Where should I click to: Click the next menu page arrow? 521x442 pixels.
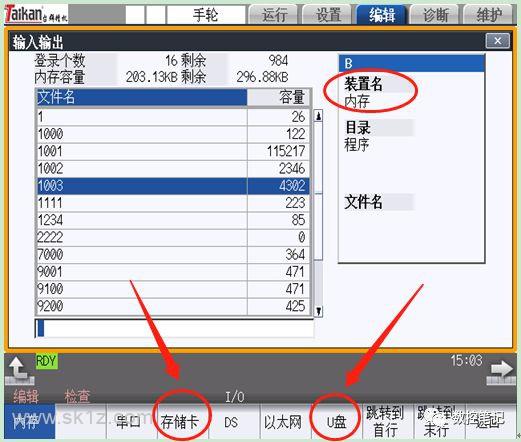(501, 371)
